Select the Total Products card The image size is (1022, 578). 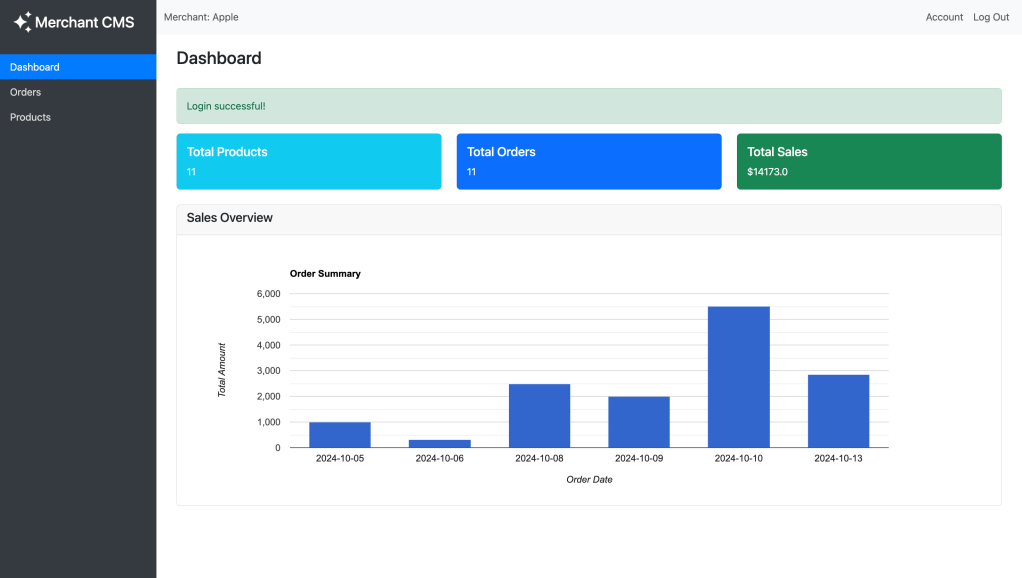pos(309,161)
